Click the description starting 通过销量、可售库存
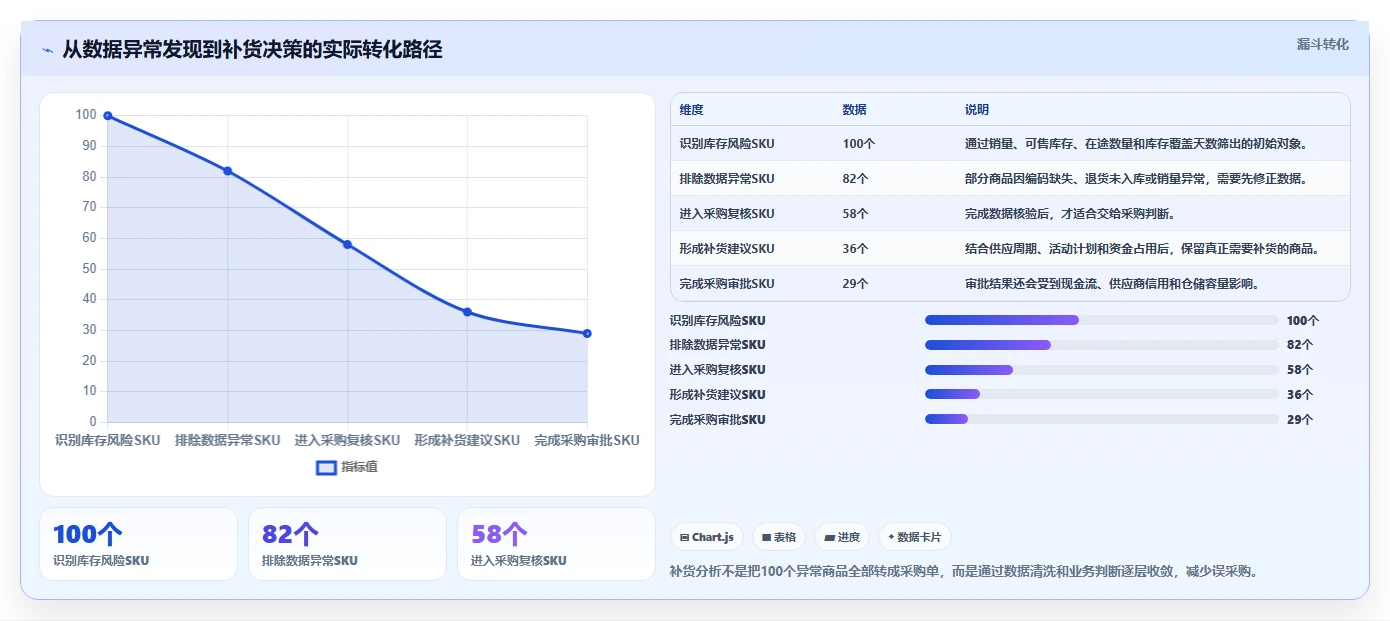The image size is (1390, 621). [1137, 144]
